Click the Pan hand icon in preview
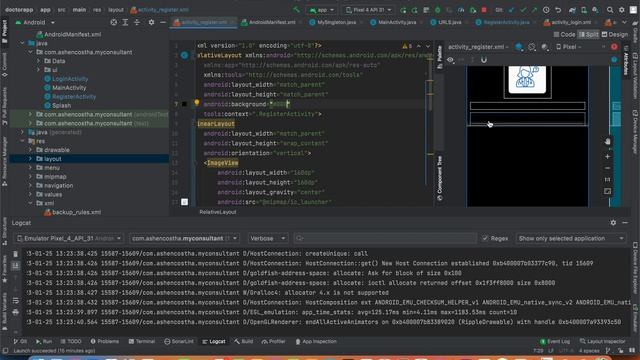The image size is (640, 360). [x=607, y=141]
